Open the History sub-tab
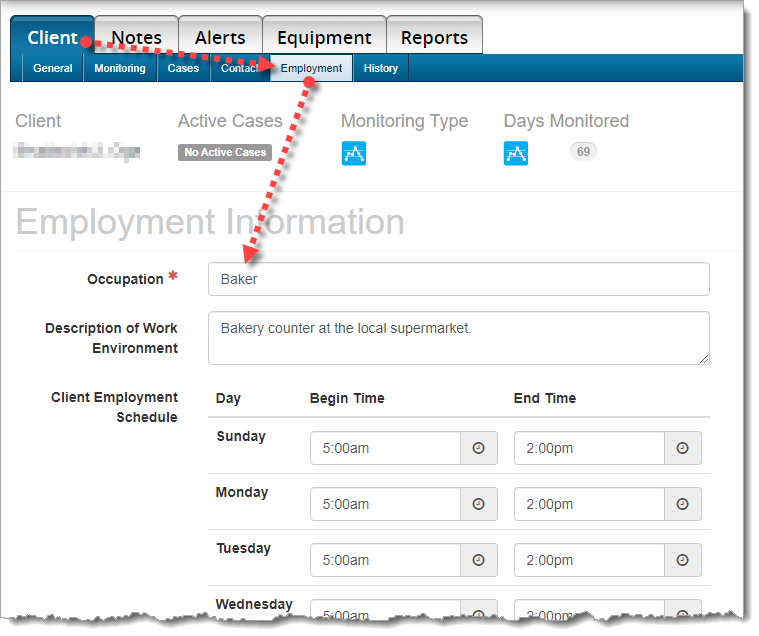Viewport: 759px width, 636px height. point(380,68)
